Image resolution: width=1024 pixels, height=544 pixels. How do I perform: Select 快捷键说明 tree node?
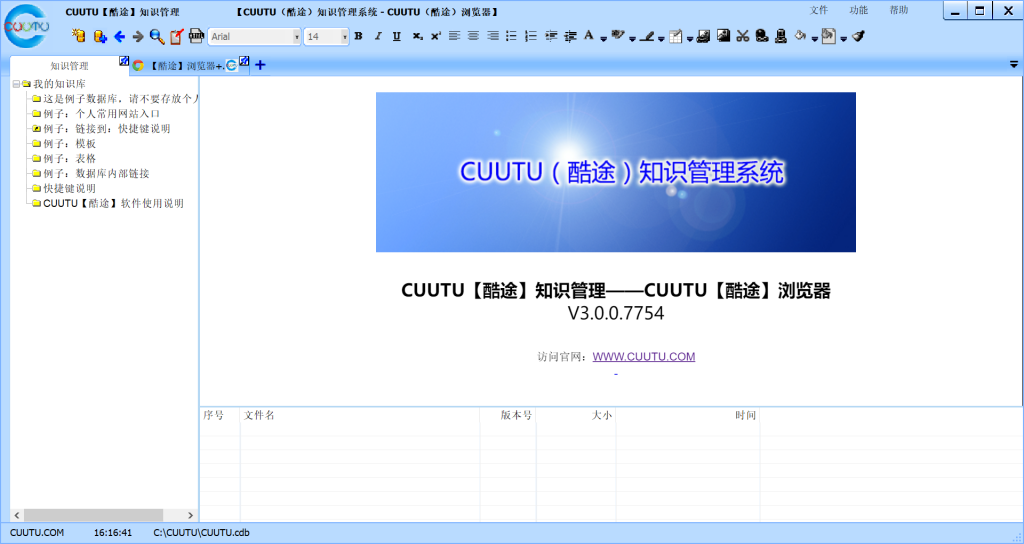click(x=69, y=189)
